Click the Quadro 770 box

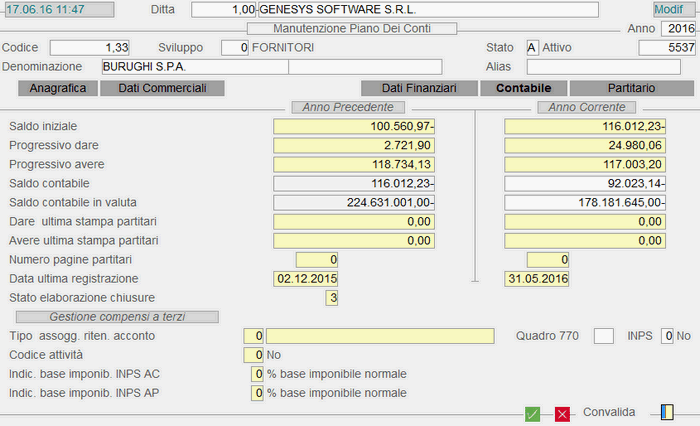(x=604, y=336)
